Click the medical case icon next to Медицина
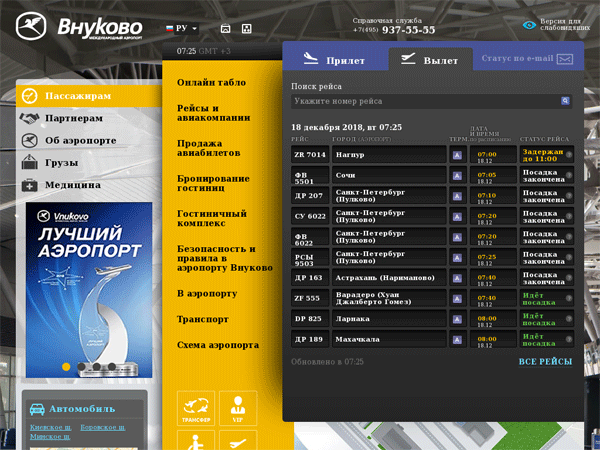The width and height of the screenshot is (600, 450). coord(29,185)
